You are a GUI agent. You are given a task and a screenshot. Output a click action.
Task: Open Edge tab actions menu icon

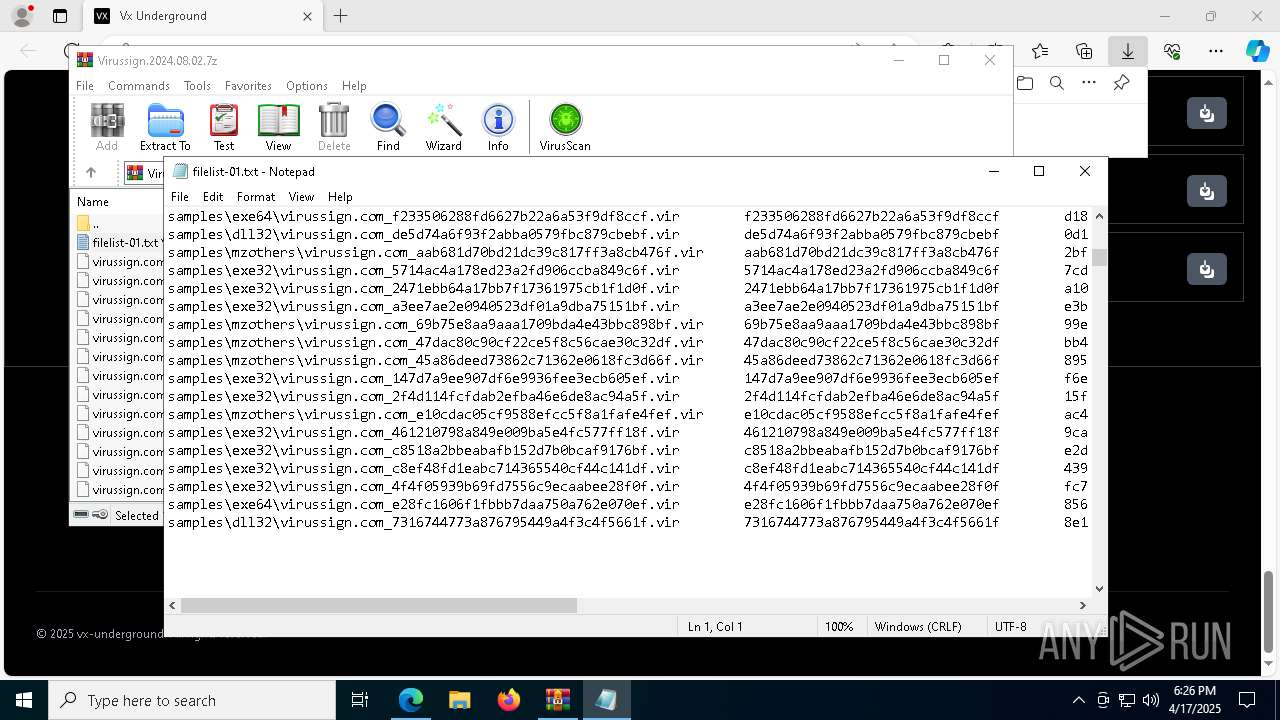pos(60,16)
